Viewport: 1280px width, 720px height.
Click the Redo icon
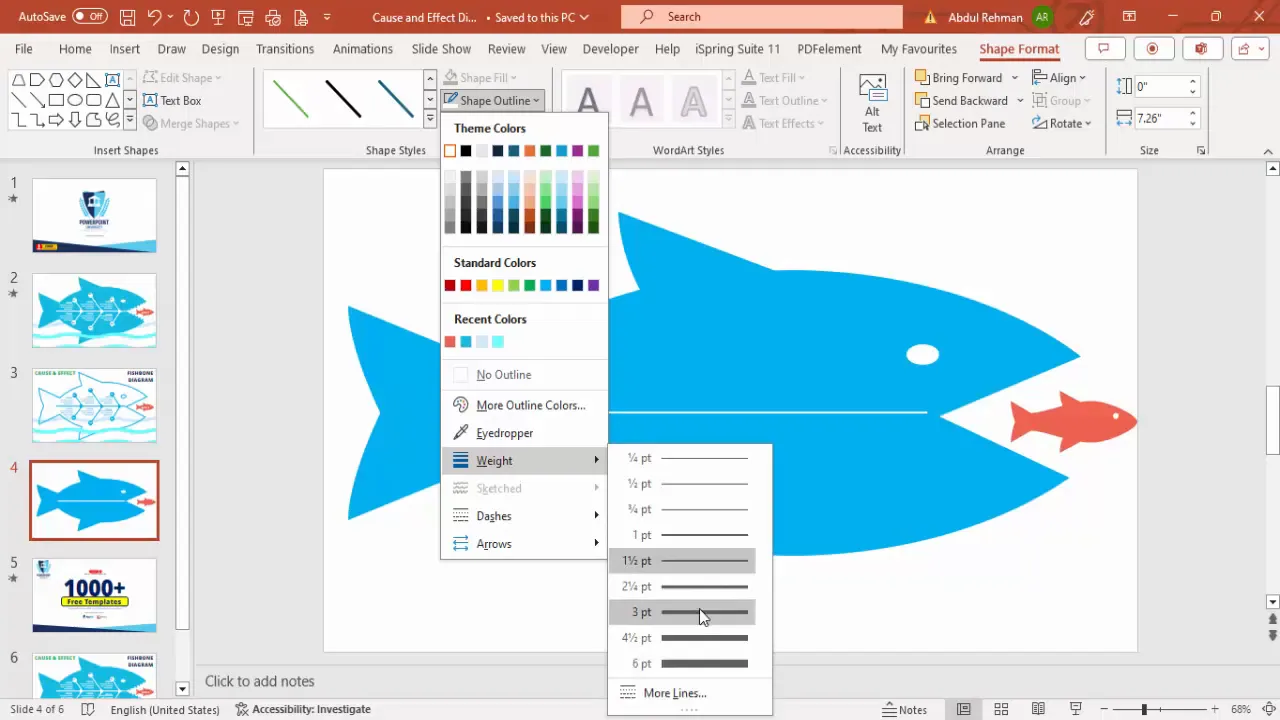(x=191, y=17)
